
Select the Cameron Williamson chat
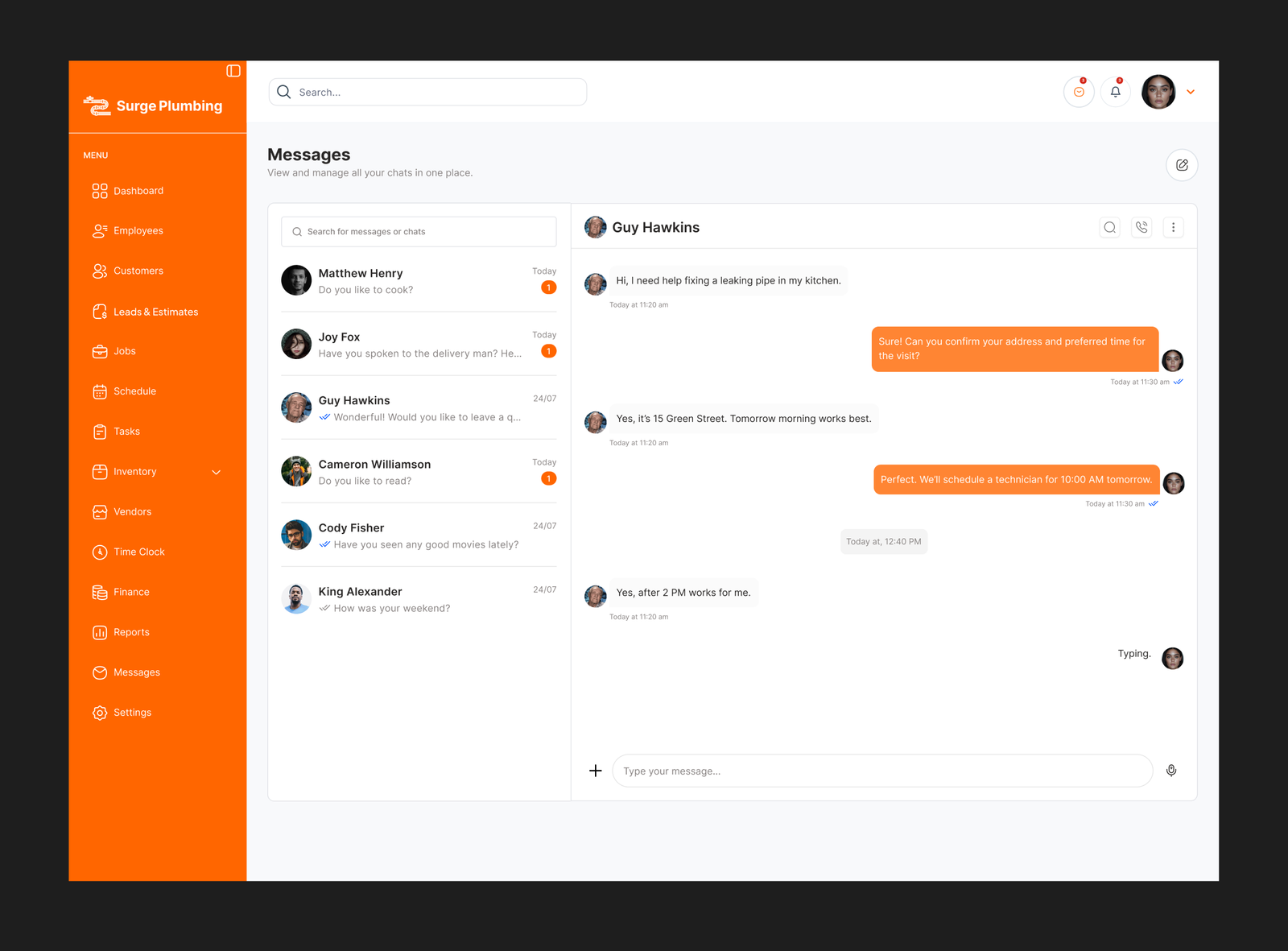coord(418,472)
